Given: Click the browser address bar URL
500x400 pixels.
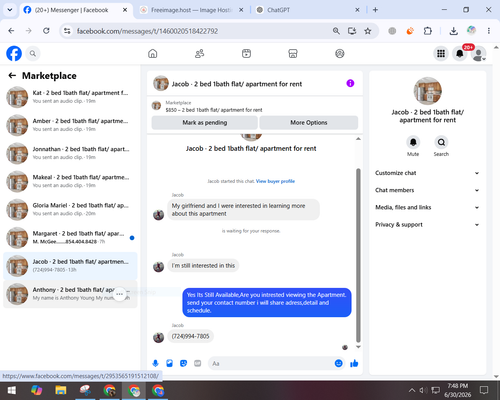Looking at the screenshot, I should point(147,31).
